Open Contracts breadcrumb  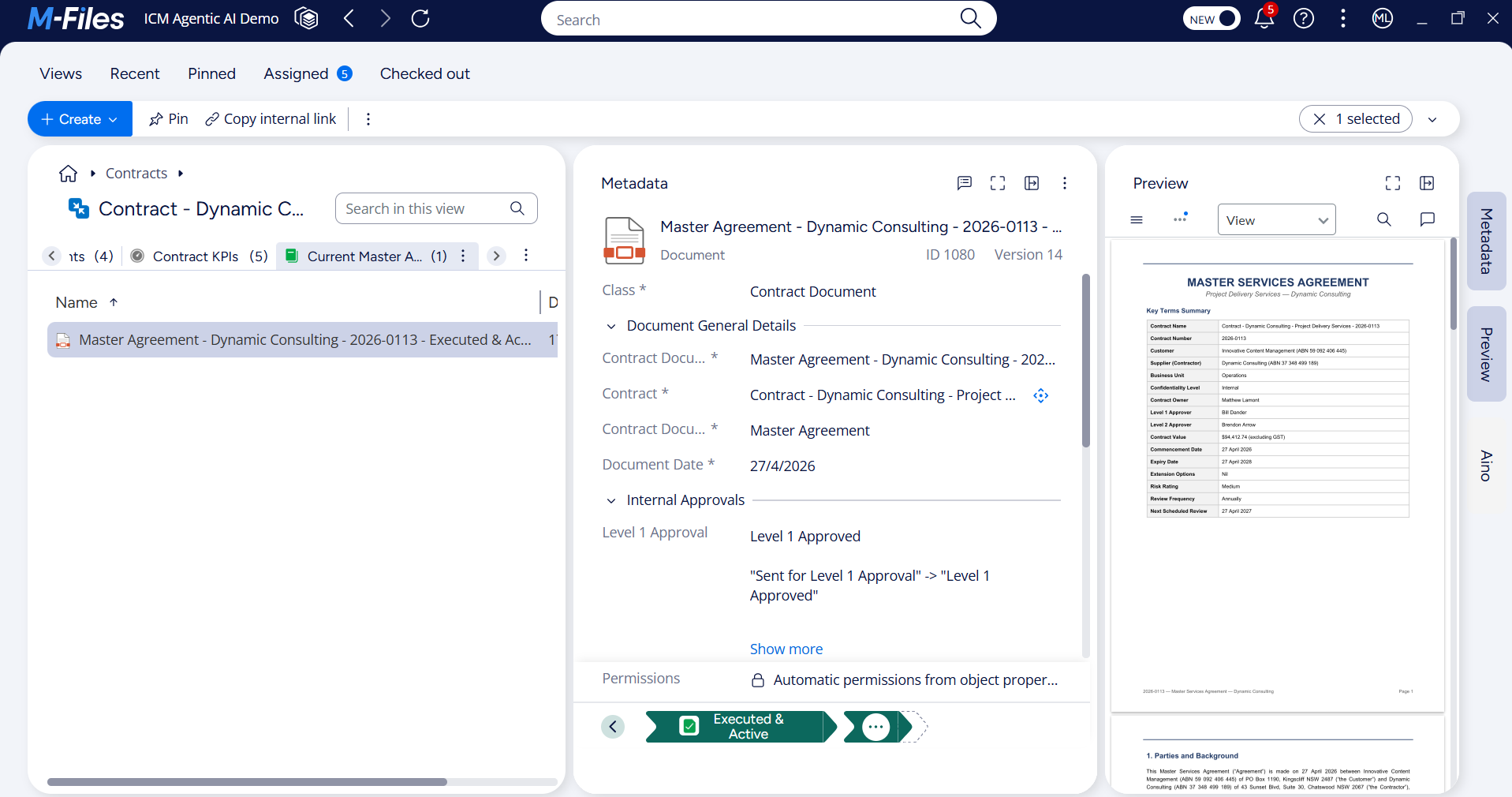(x=136, y=173)
